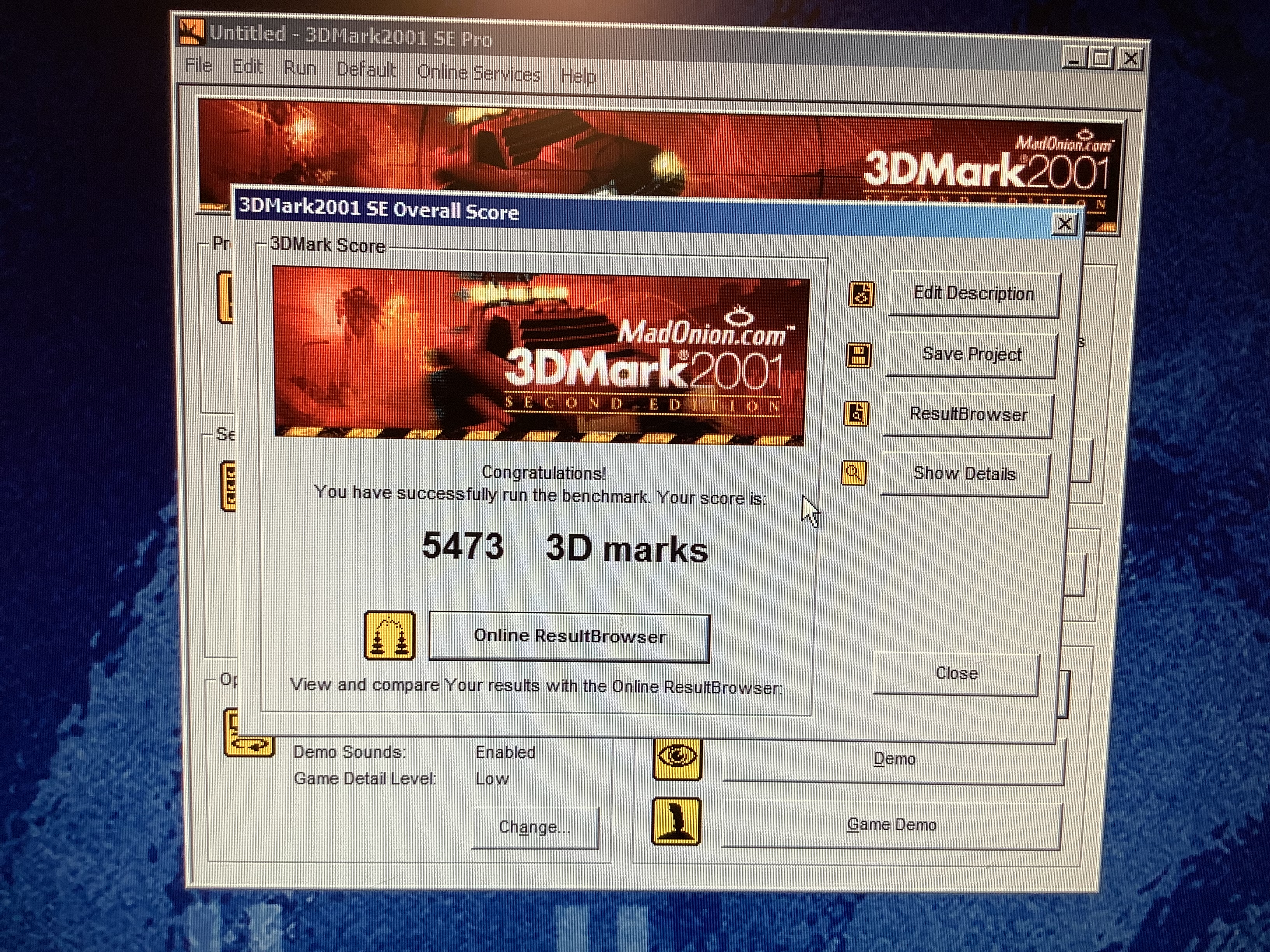The image size is (1270, 952).
Task: Click the Online ResultBrowser fountain icon
Action: point(389,636)
